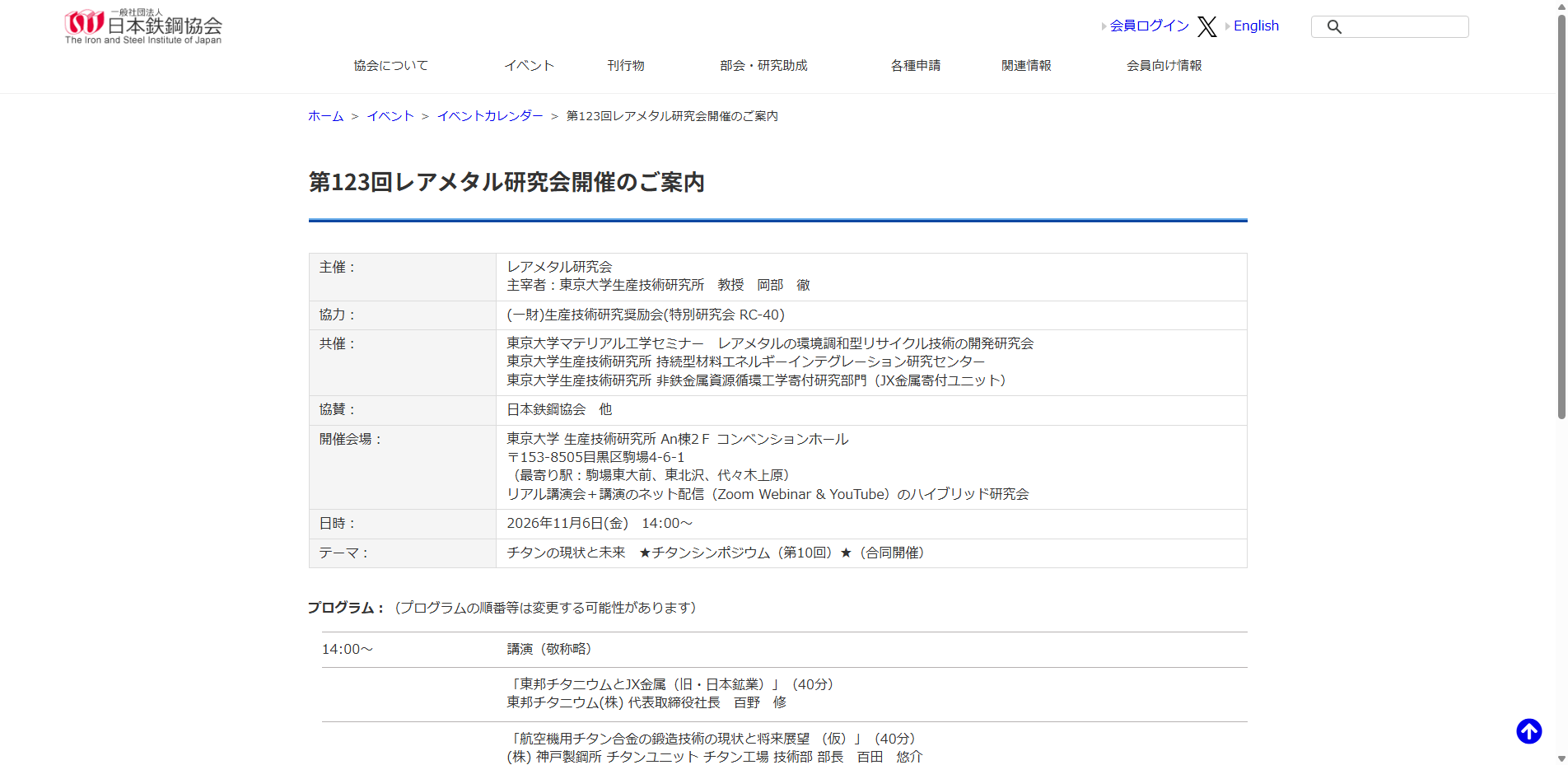
Task: Click the theme text チタンの現状と未来
Action: coord(566,553)
